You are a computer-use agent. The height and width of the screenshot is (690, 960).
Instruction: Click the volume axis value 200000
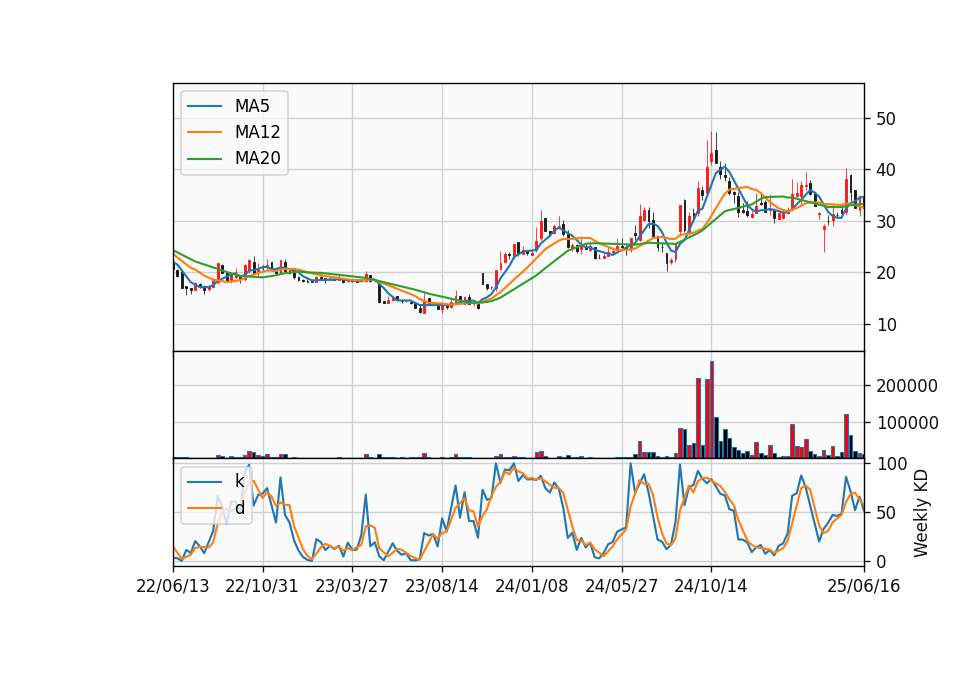(907, 386)
